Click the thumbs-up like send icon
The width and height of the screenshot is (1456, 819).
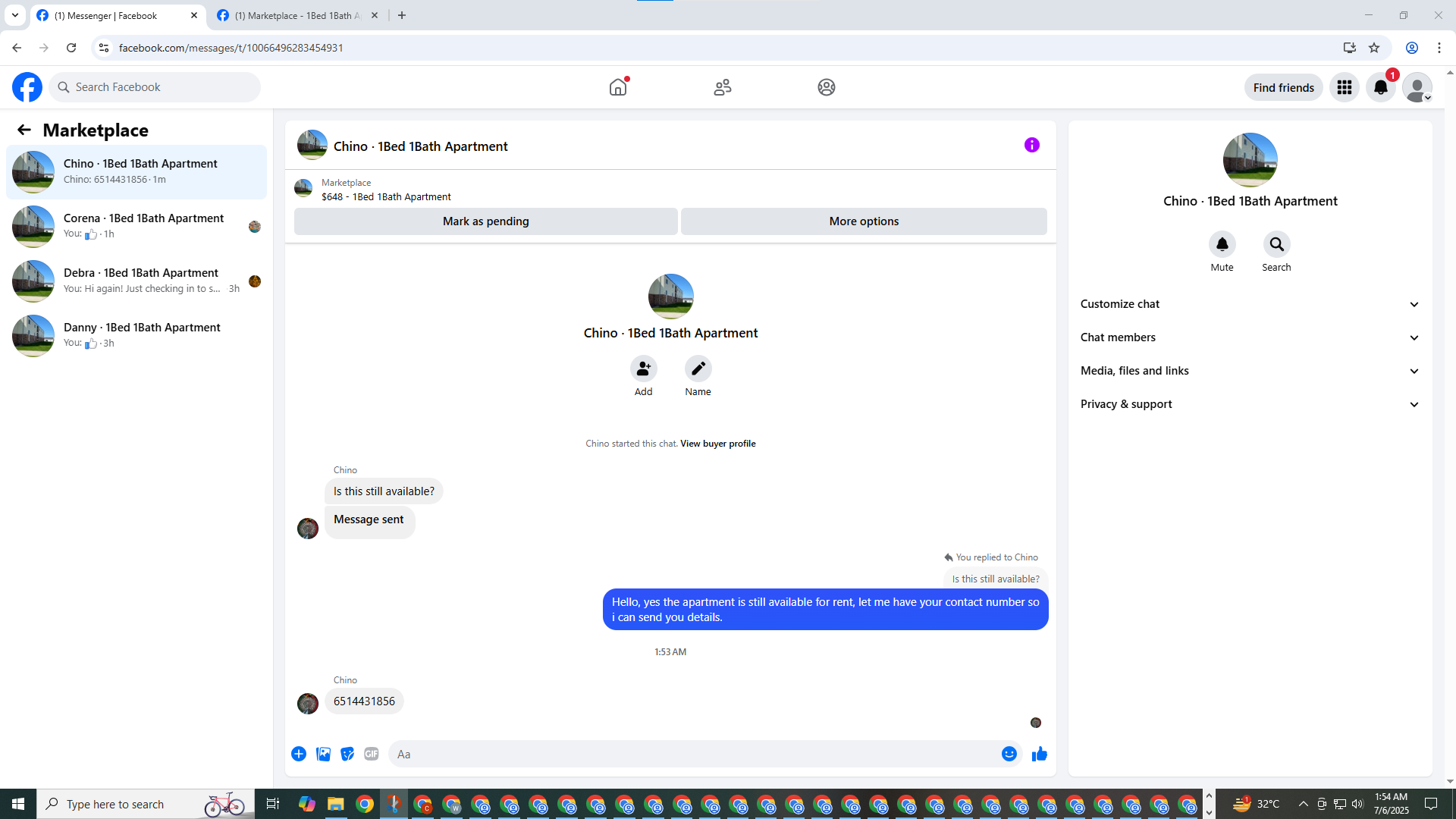1039,754
